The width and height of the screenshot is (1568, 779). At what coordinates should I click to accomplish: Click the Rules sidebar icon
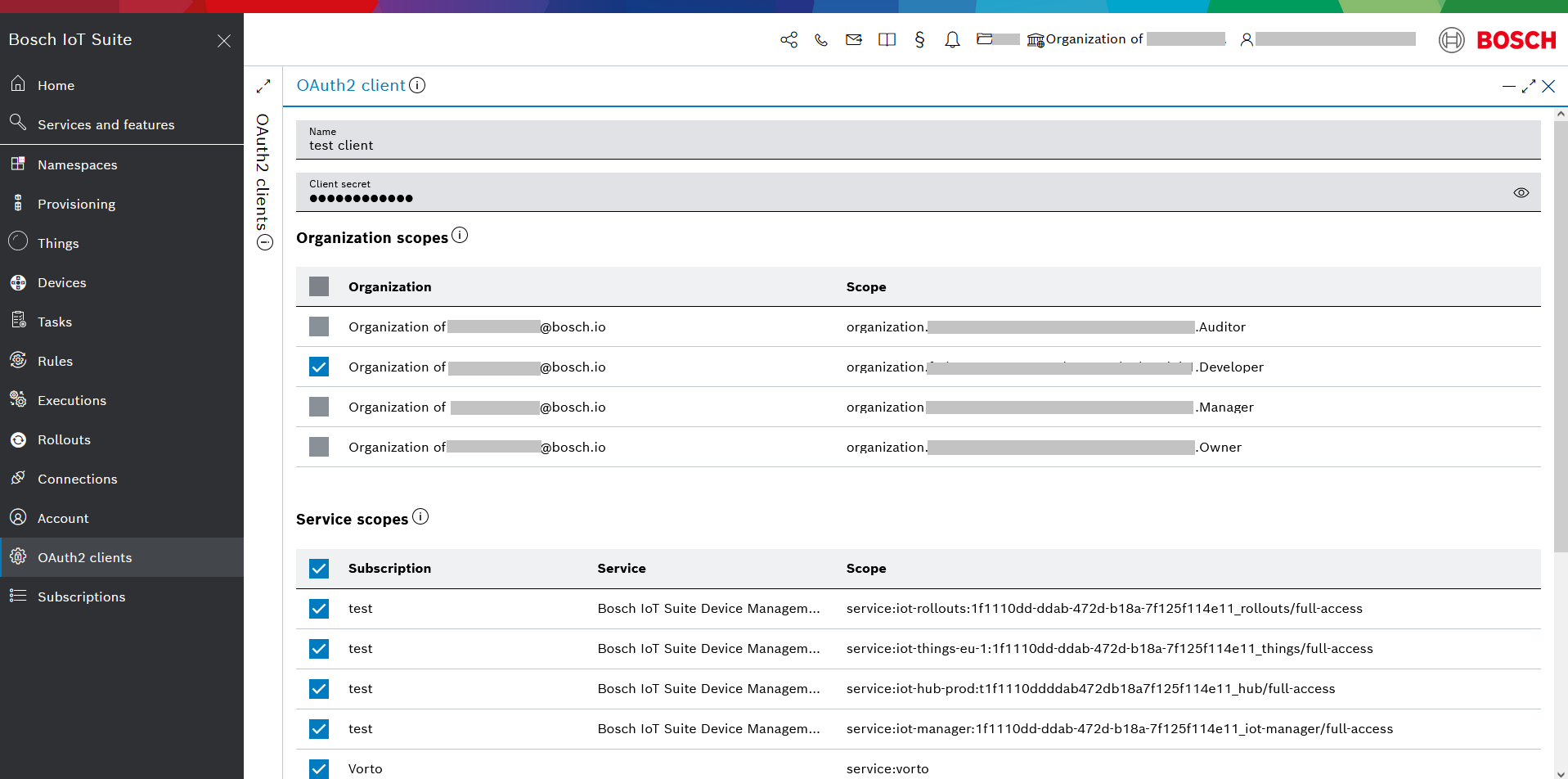tap(18, 360)
